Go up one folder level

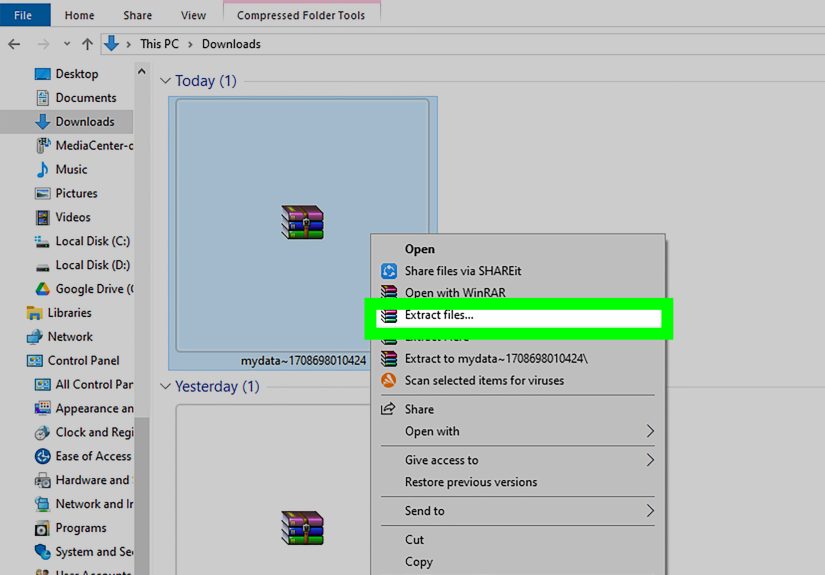coord(87,44)
